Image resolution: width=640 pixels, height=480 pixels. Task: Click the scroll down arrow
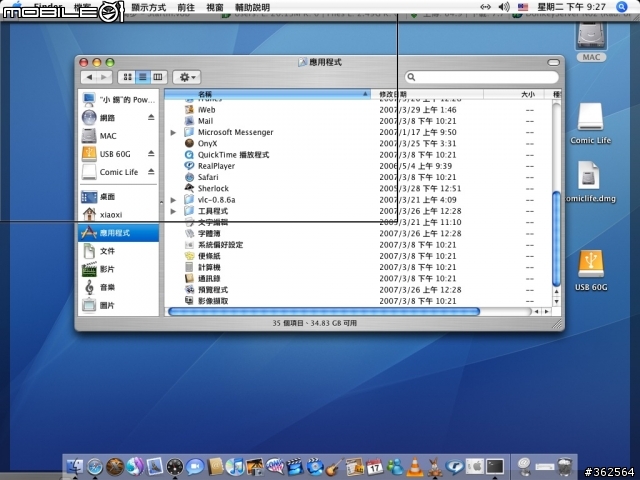556,302
